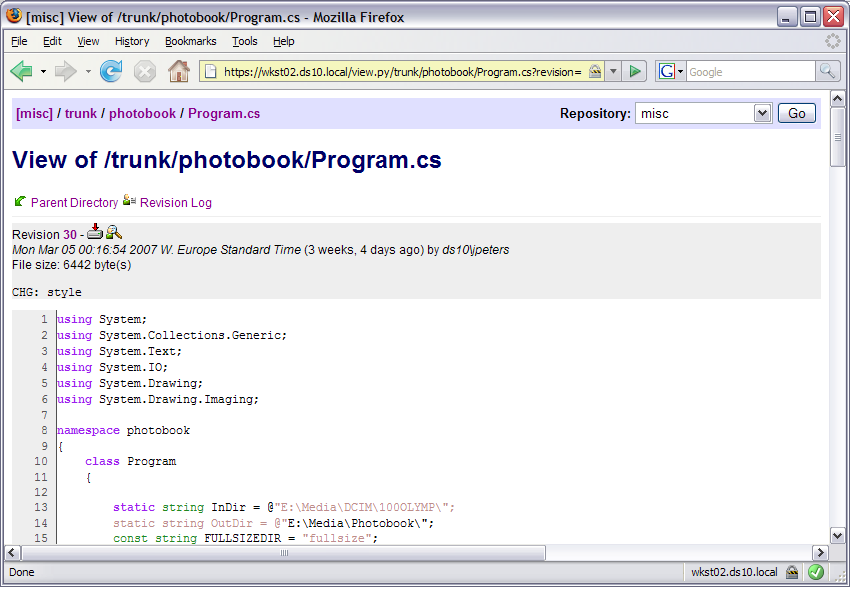Screen dimensions: 850x600
Task: Click the green Back arrow button
Action: click(22, 72)
